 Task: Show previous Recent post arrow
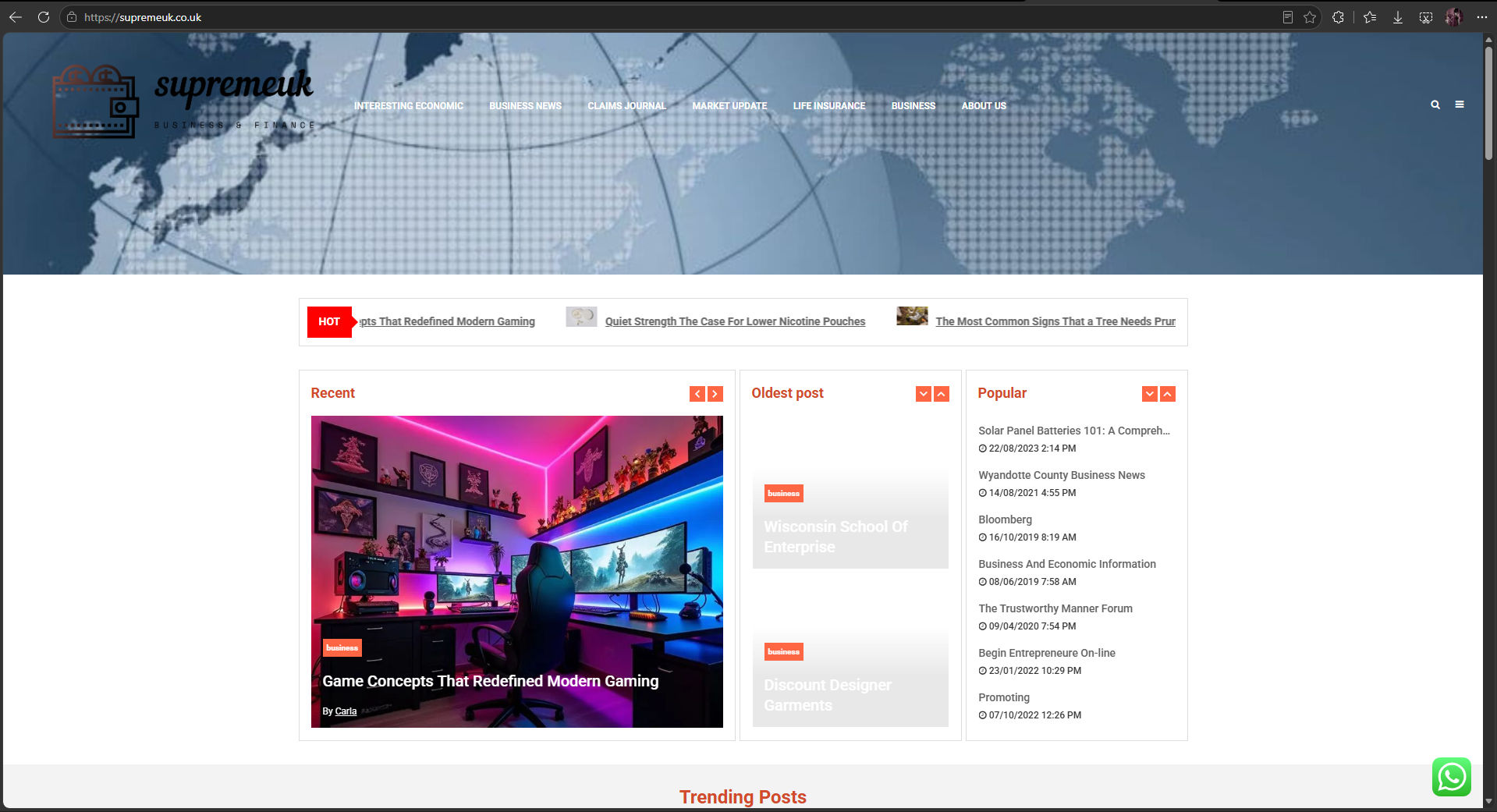[x=697, y=394]
